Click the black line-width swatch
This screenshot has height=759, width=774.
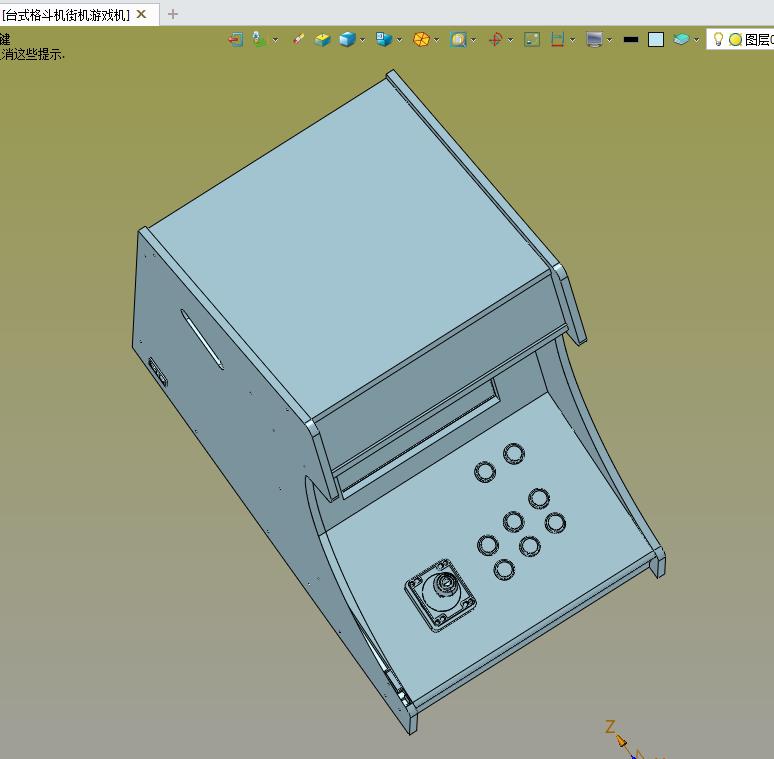point(631,40)
